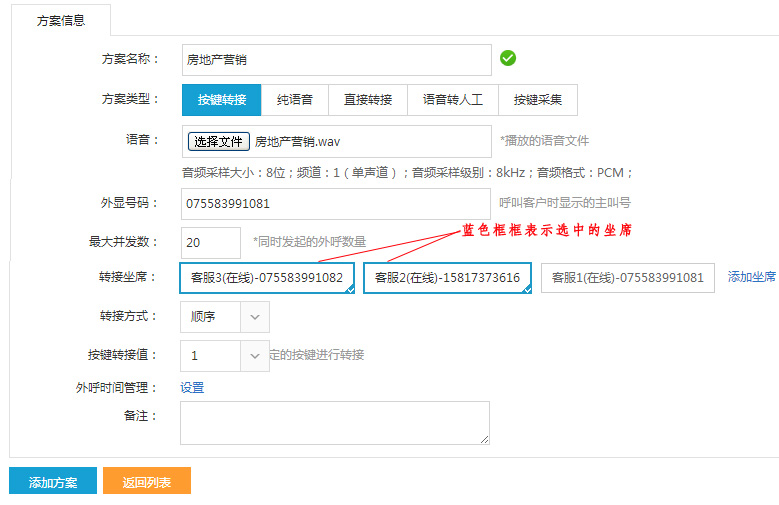Deselect agent 客服3(在线)-075583991082
Viewport: 779px width, 505px height.
click(x=267, y=278)
